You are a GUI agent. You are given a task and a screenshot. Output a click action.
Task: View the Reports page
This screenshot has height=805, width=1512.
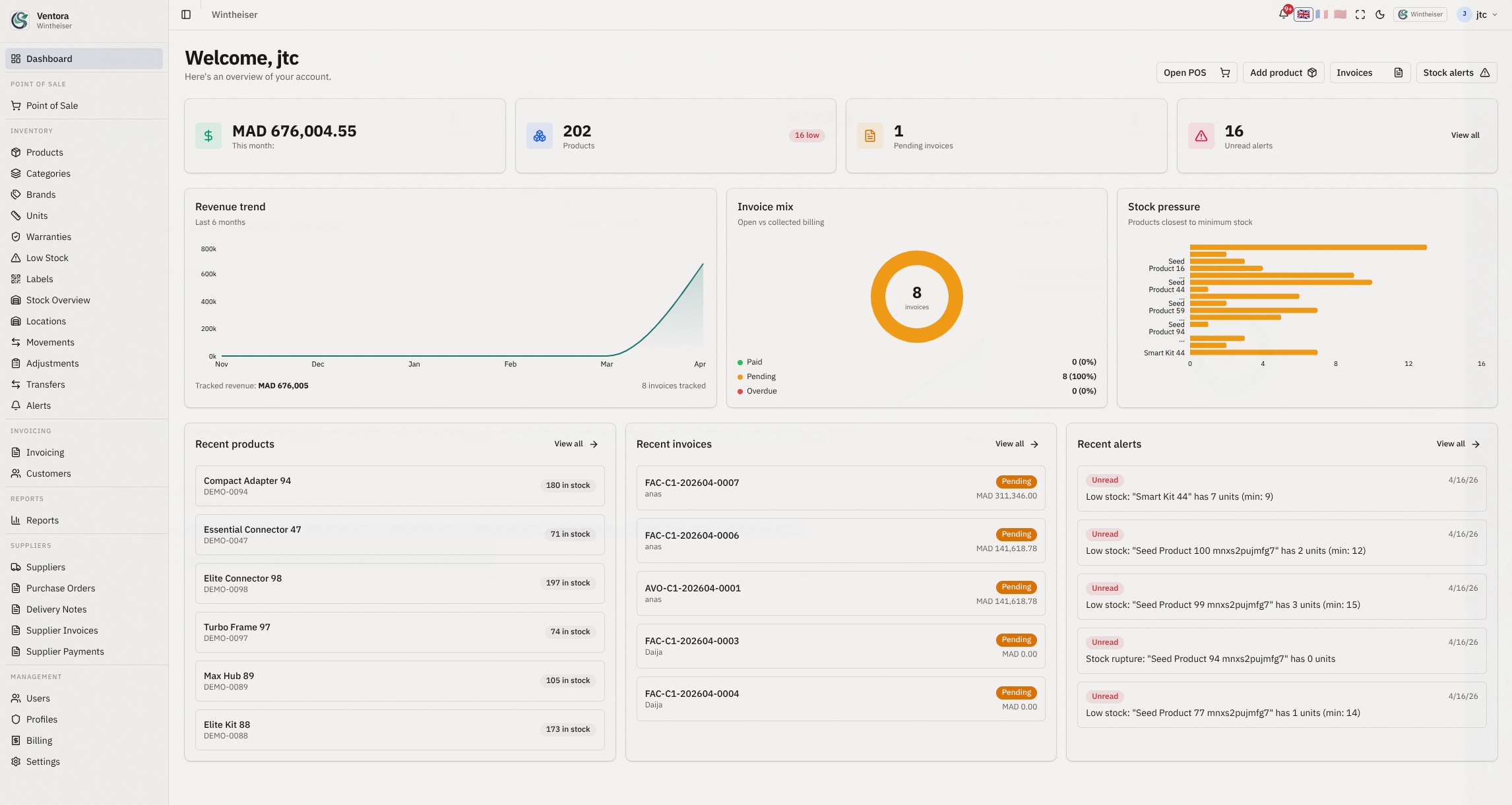(42, 520)
